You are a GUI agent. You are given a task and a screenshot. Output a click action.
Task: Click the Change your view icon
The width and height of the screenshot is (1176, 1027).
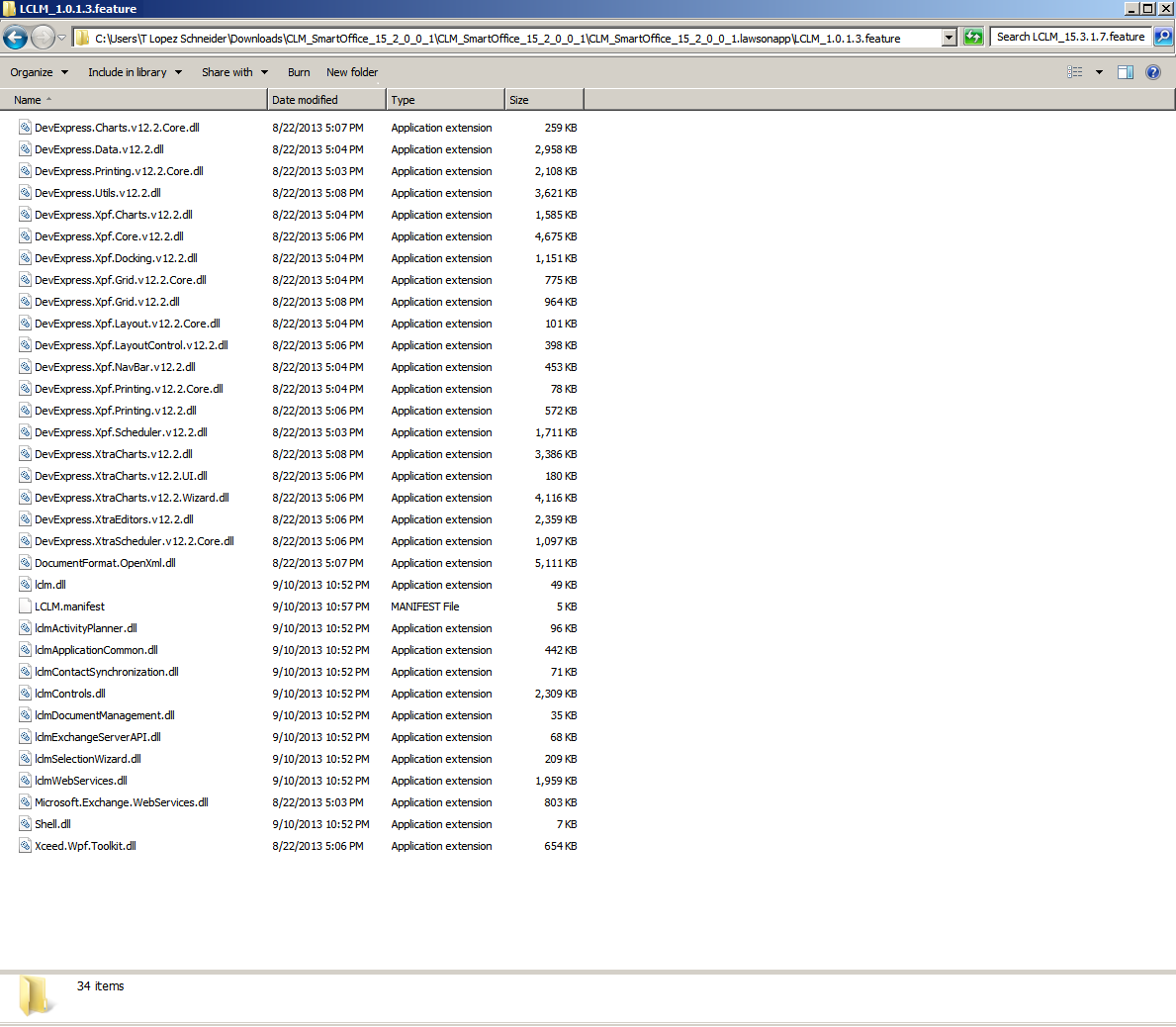(1075, 72)
